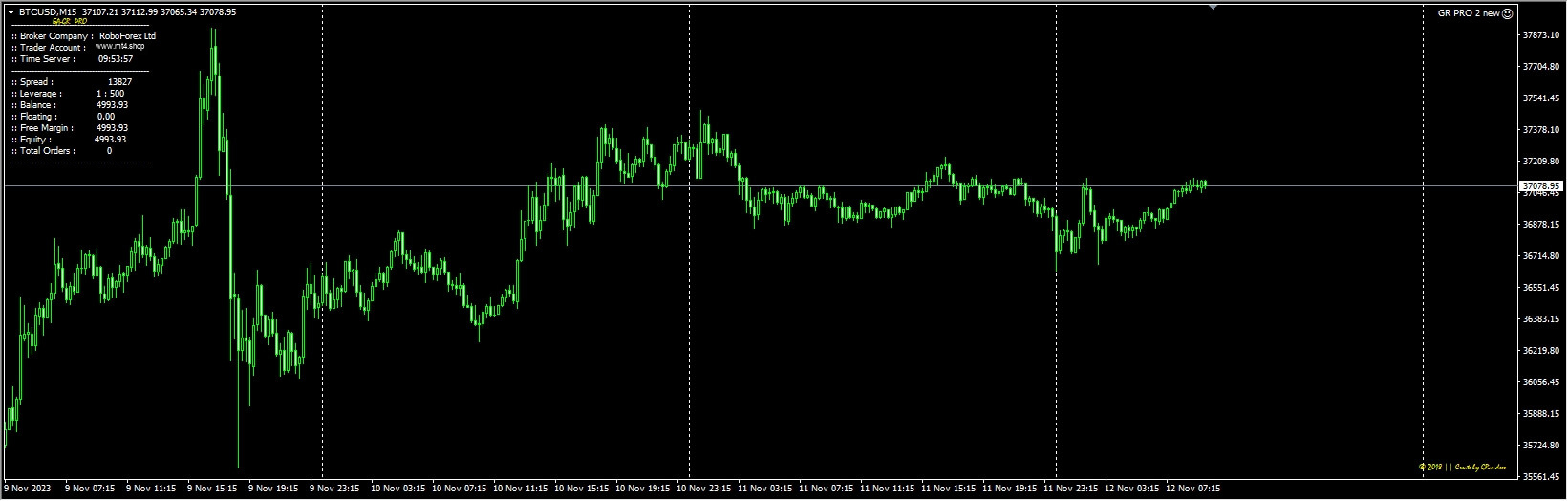Click the 35561.45 price scale label
The image size is (1568, 501).
1540,476
